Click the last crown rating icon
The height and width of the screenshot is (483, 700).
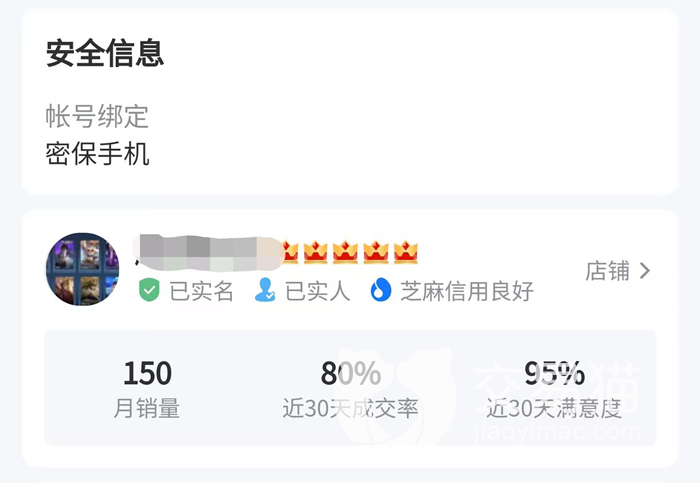point(405,252)
